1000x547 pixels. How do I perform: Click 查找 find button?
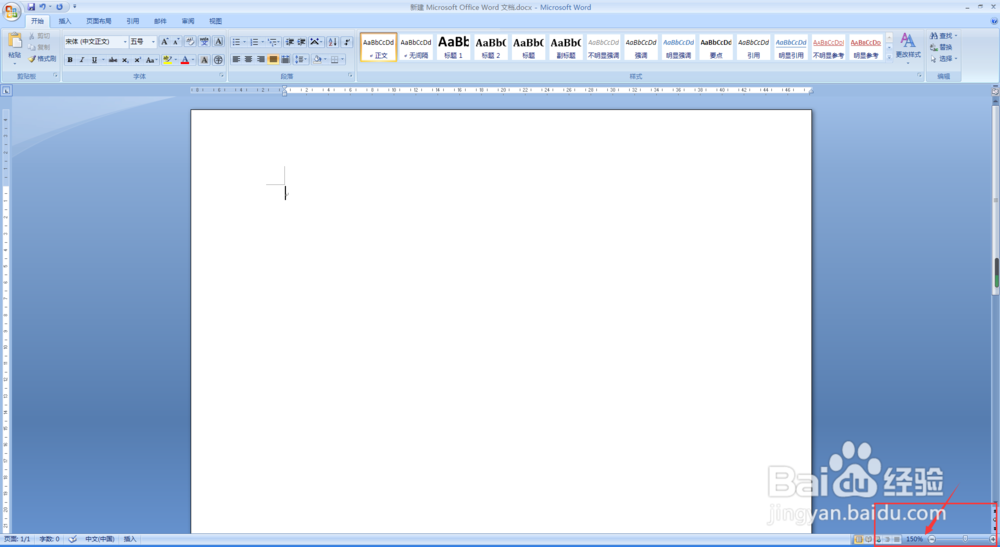(943, 36)
